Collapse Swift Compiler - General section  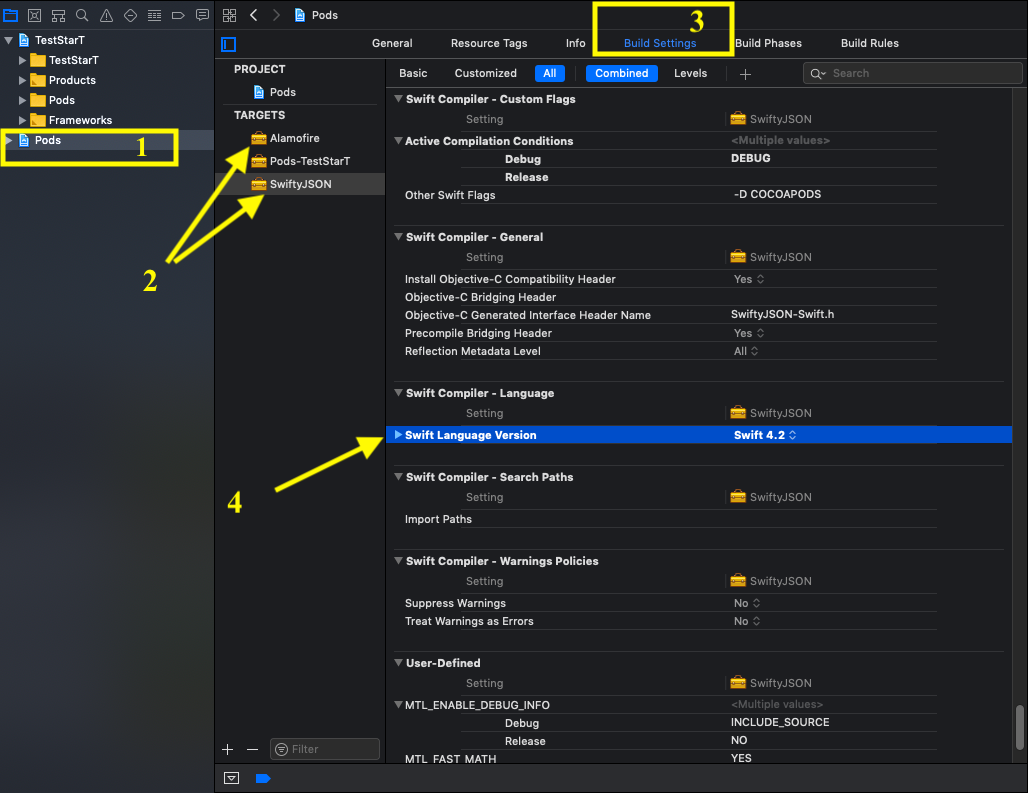[x=398, y=237]
